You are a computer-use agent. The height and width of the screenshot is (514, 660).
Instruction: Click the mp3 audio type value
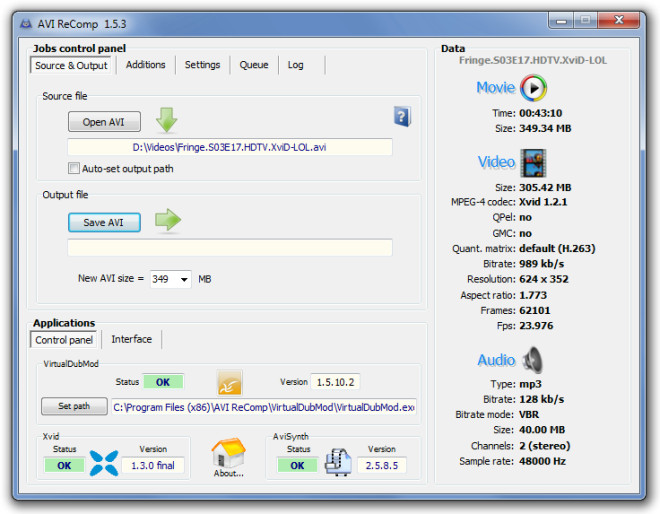(530, 384)
